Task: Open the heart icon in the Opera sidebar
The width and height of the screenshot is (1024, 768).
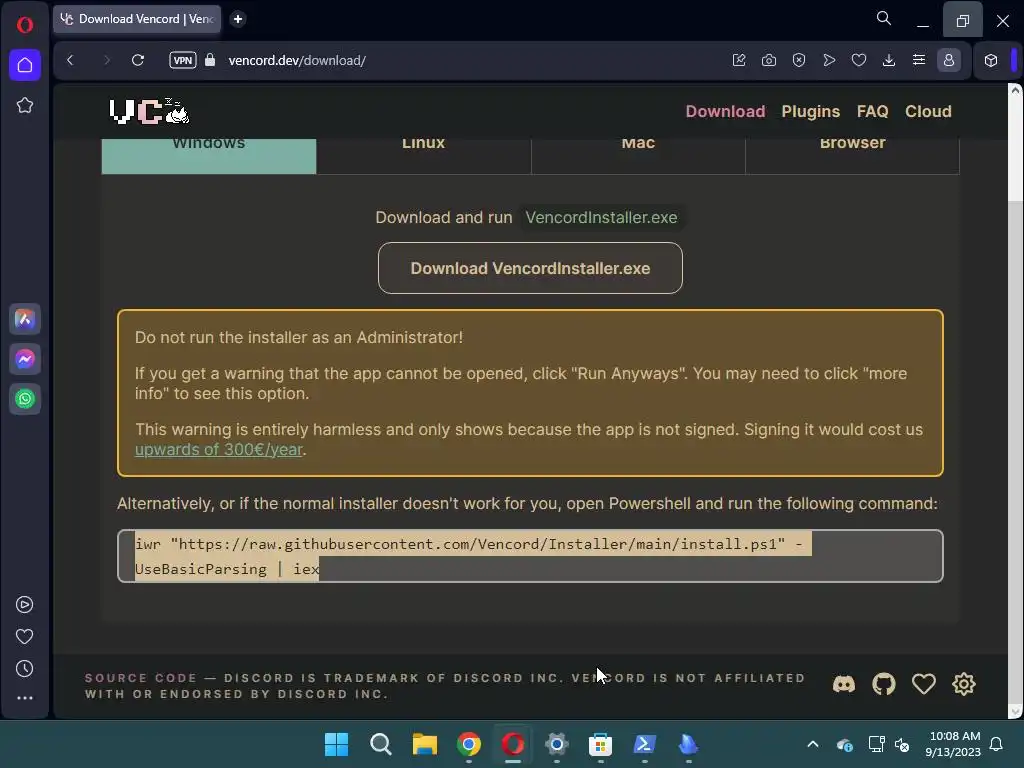Action: pyautogui.click(x=25, y=637)
